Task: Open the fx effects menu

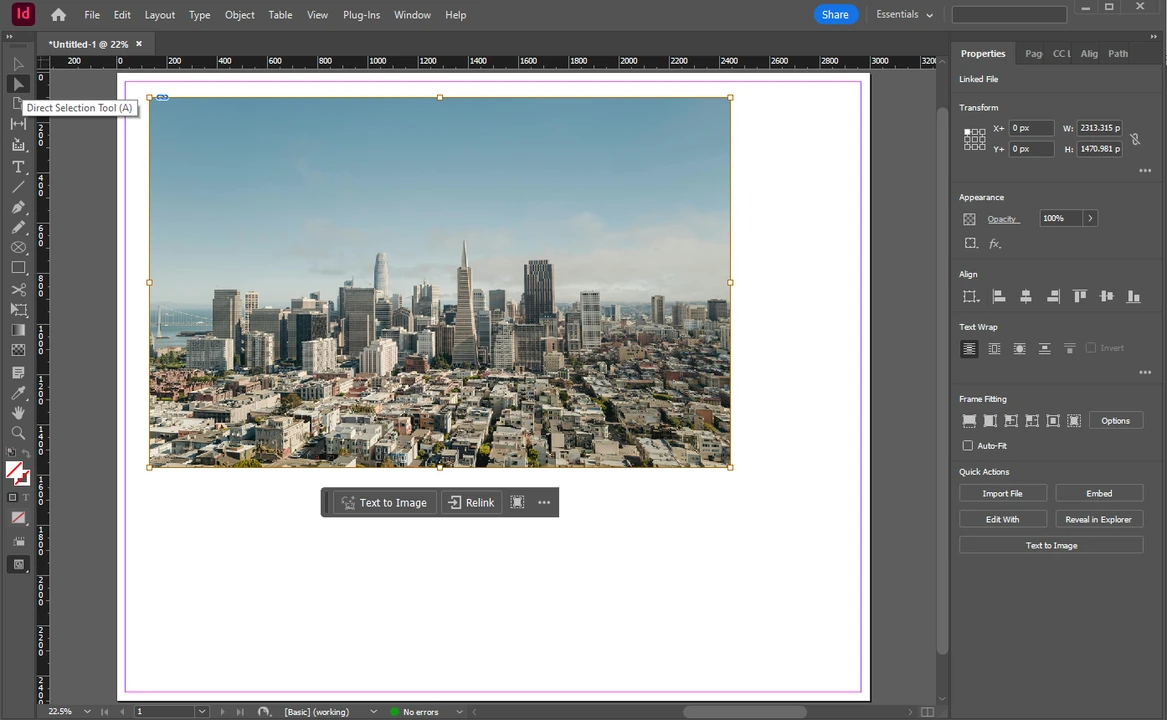Action: click(x=994, y=243)
